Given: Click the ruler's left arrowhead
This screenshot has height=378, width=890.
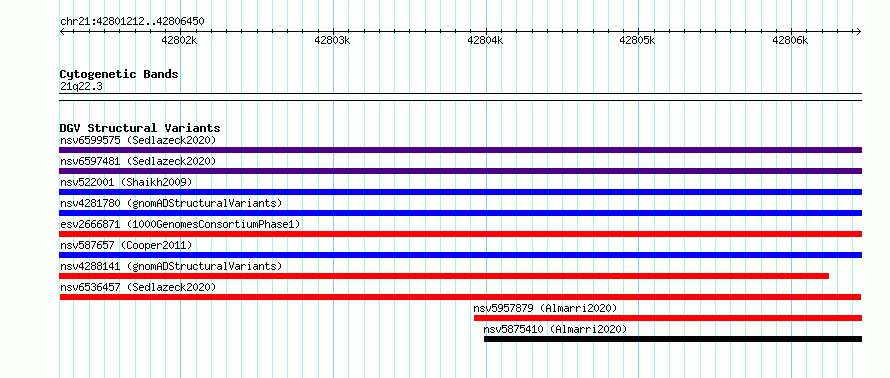Looking at the screenshot, I should point(62,31).
